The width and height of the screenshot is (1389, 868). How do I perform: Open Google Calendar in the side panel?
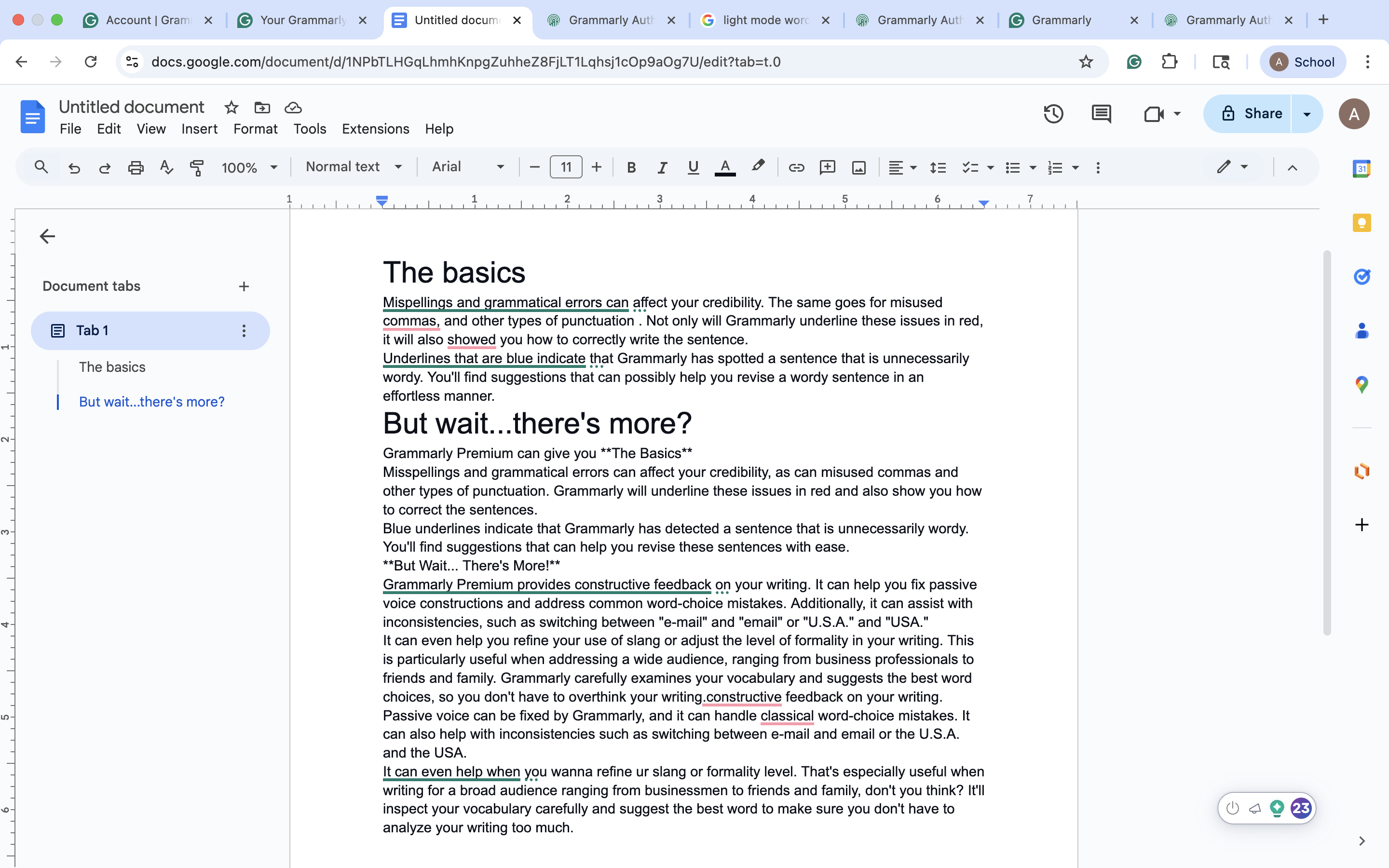[x=1362, y=168]
